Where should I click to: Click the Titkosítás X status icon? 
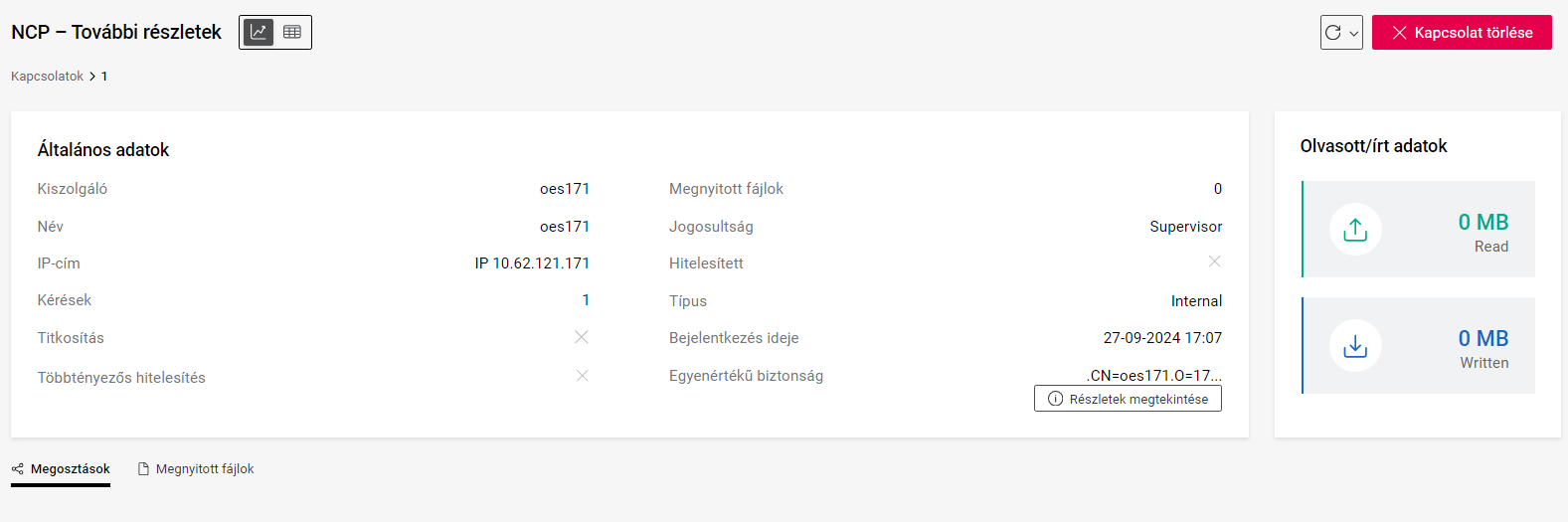pos(582,337)
